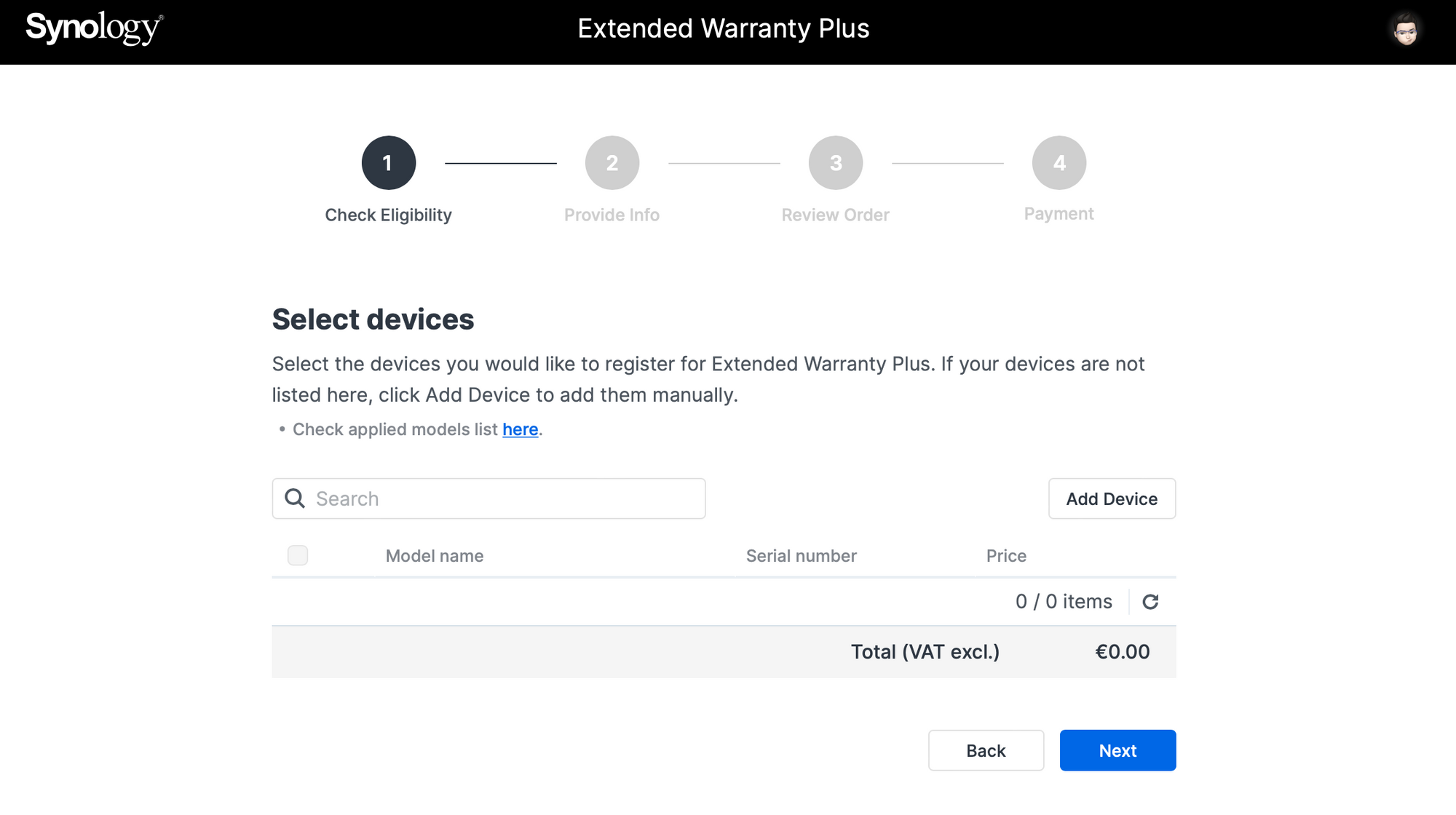Select step 2 circle Provide Info
The width and height of the screenshot is (1456, 815).
point(612,163)
